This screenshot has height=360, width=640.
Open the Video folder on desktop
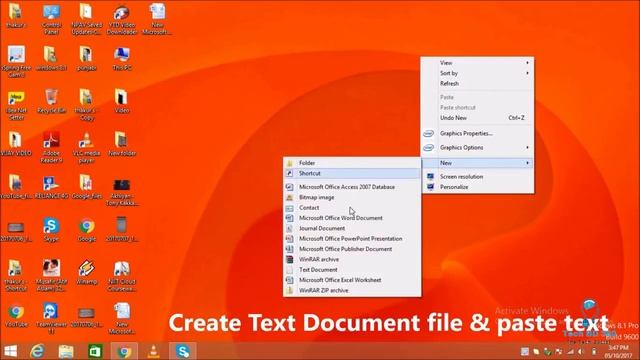(122, 101)
